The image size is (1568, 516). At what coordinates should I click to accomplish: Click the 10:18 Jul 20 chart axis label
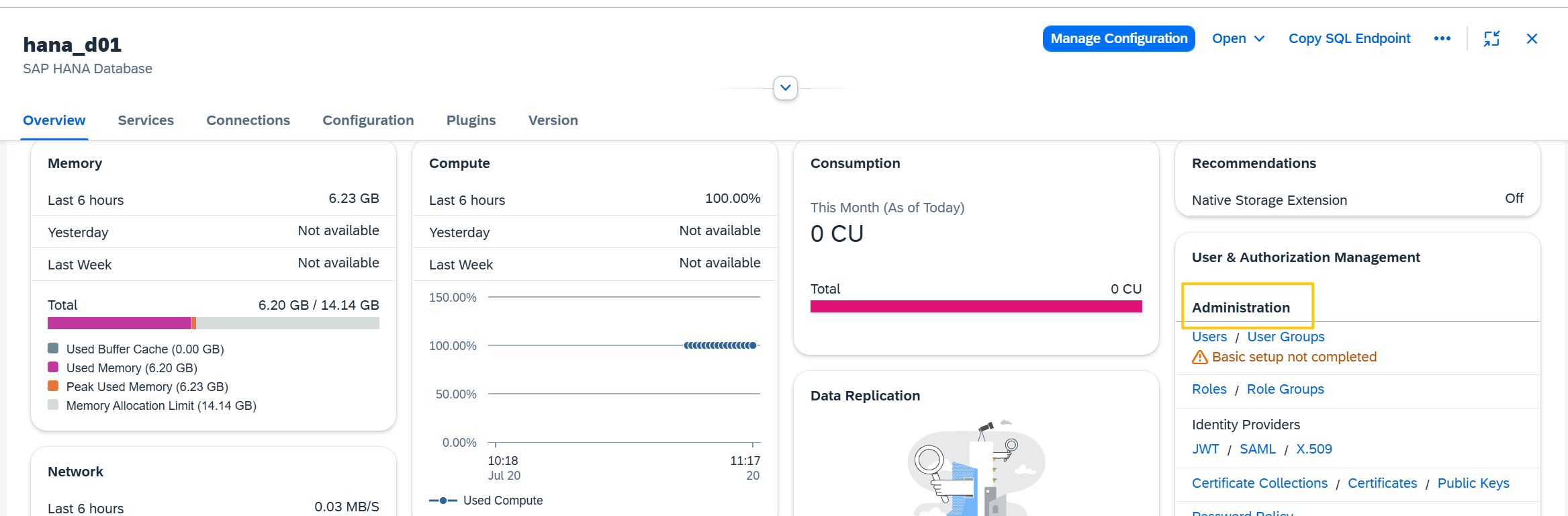[504, 468]
